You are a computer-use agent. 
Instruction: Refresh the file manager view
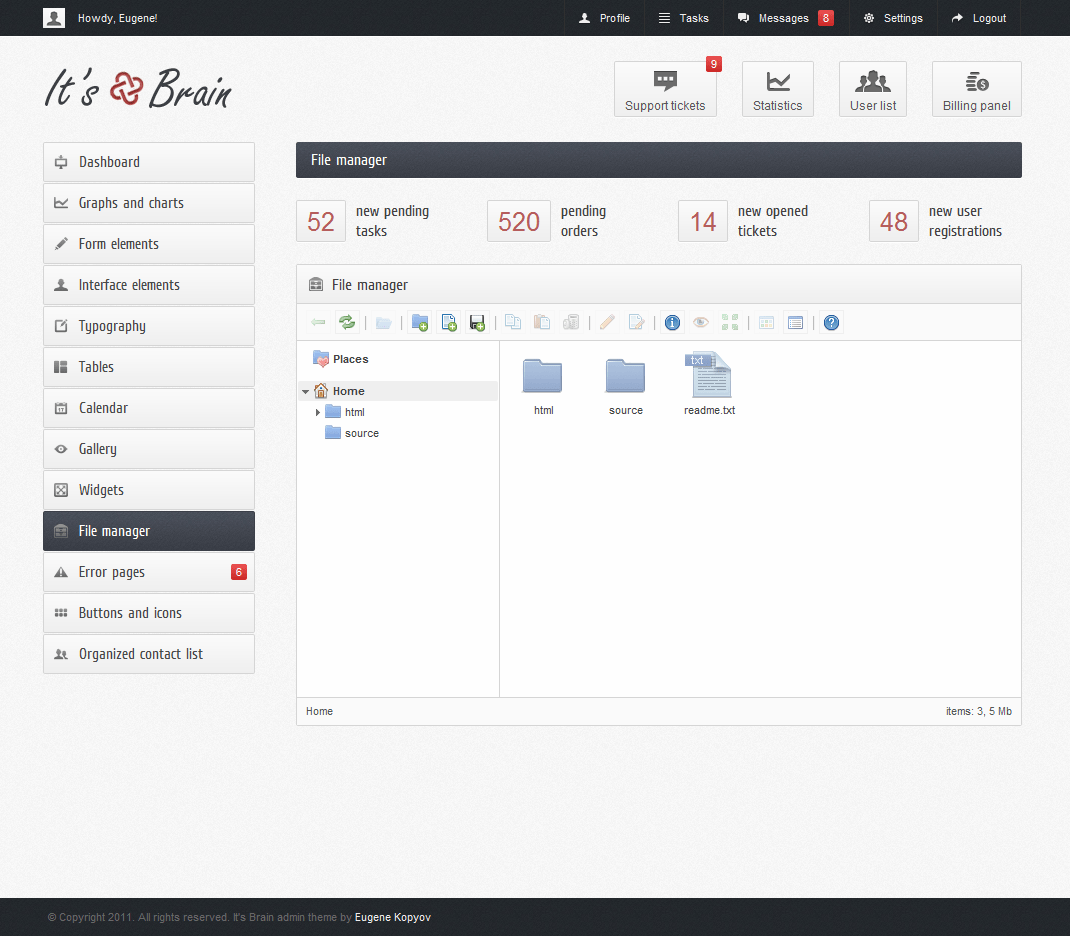pos(347,322)
